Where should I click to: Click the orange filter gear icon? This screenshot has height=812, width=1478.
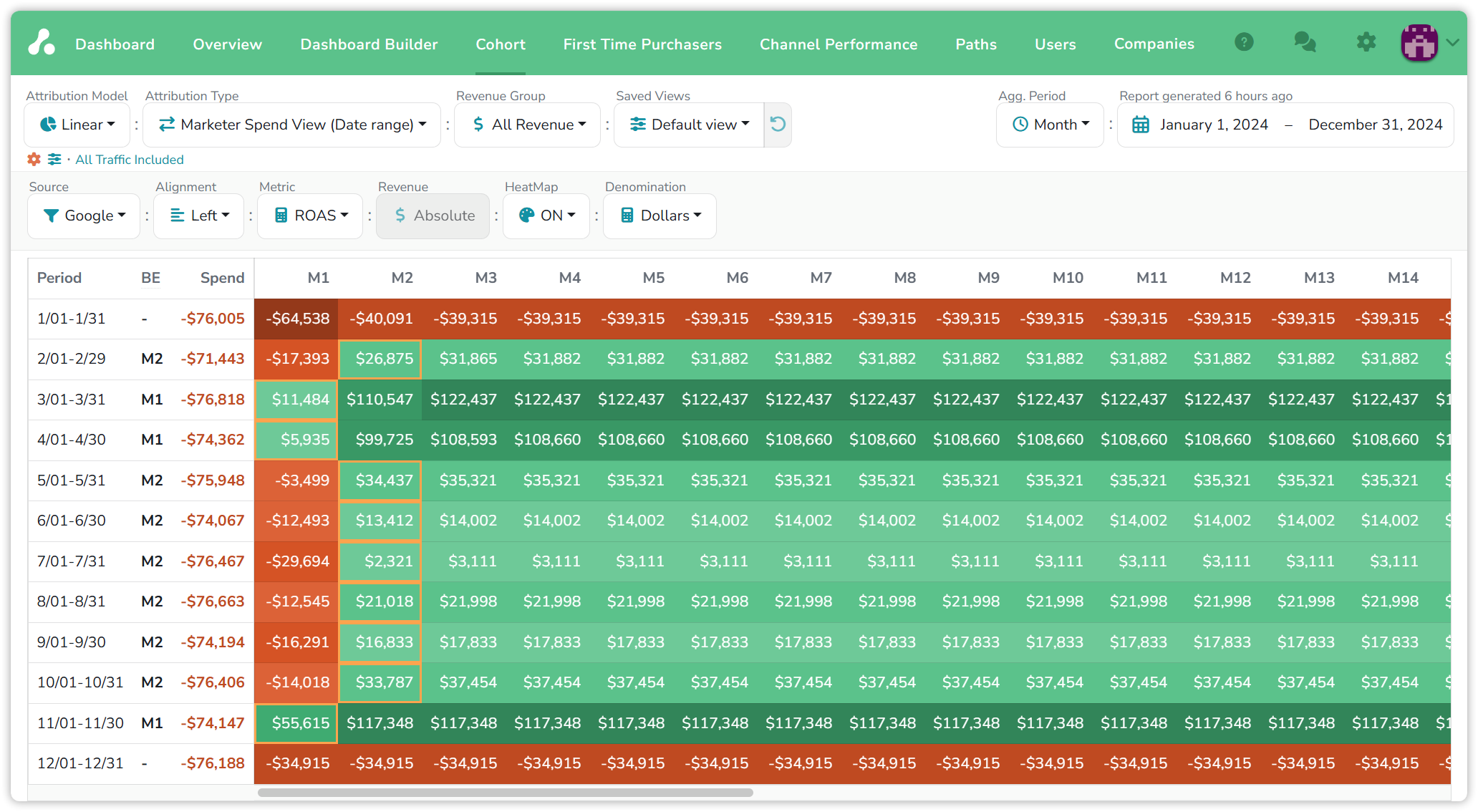34,159
